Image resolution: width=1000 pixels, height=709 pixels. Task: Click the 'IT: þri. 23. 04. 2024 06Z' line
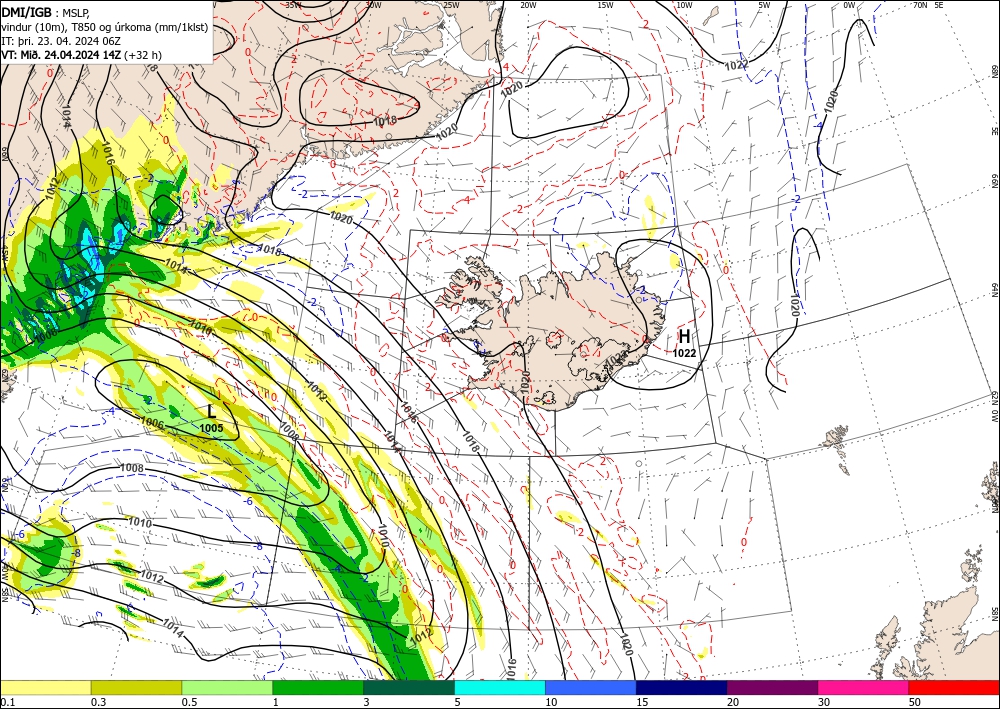pyautogui.click(x=61, y=41)
